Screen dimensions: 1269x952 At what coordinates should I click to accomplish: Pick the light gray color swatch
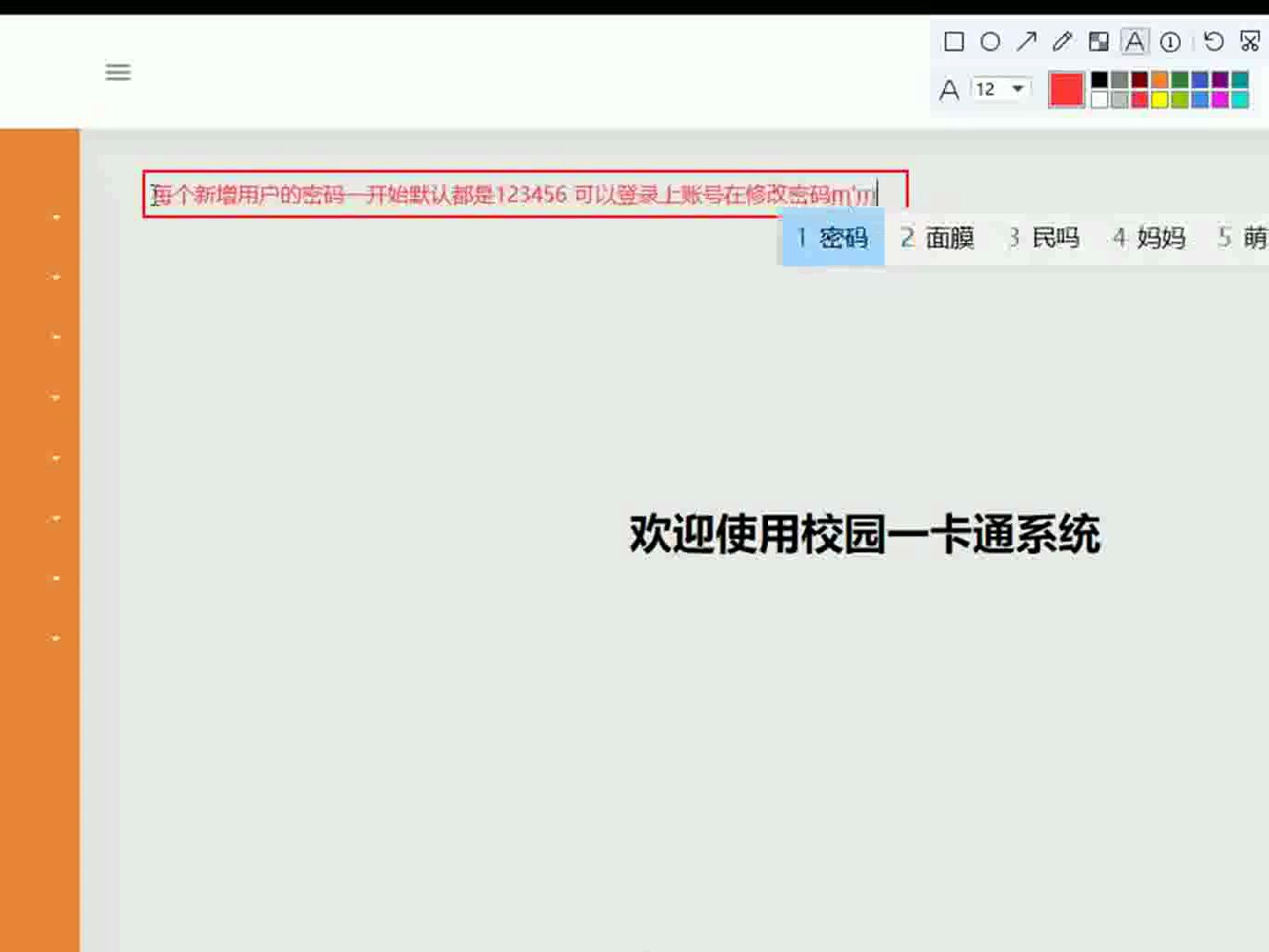pos(1120,99)
